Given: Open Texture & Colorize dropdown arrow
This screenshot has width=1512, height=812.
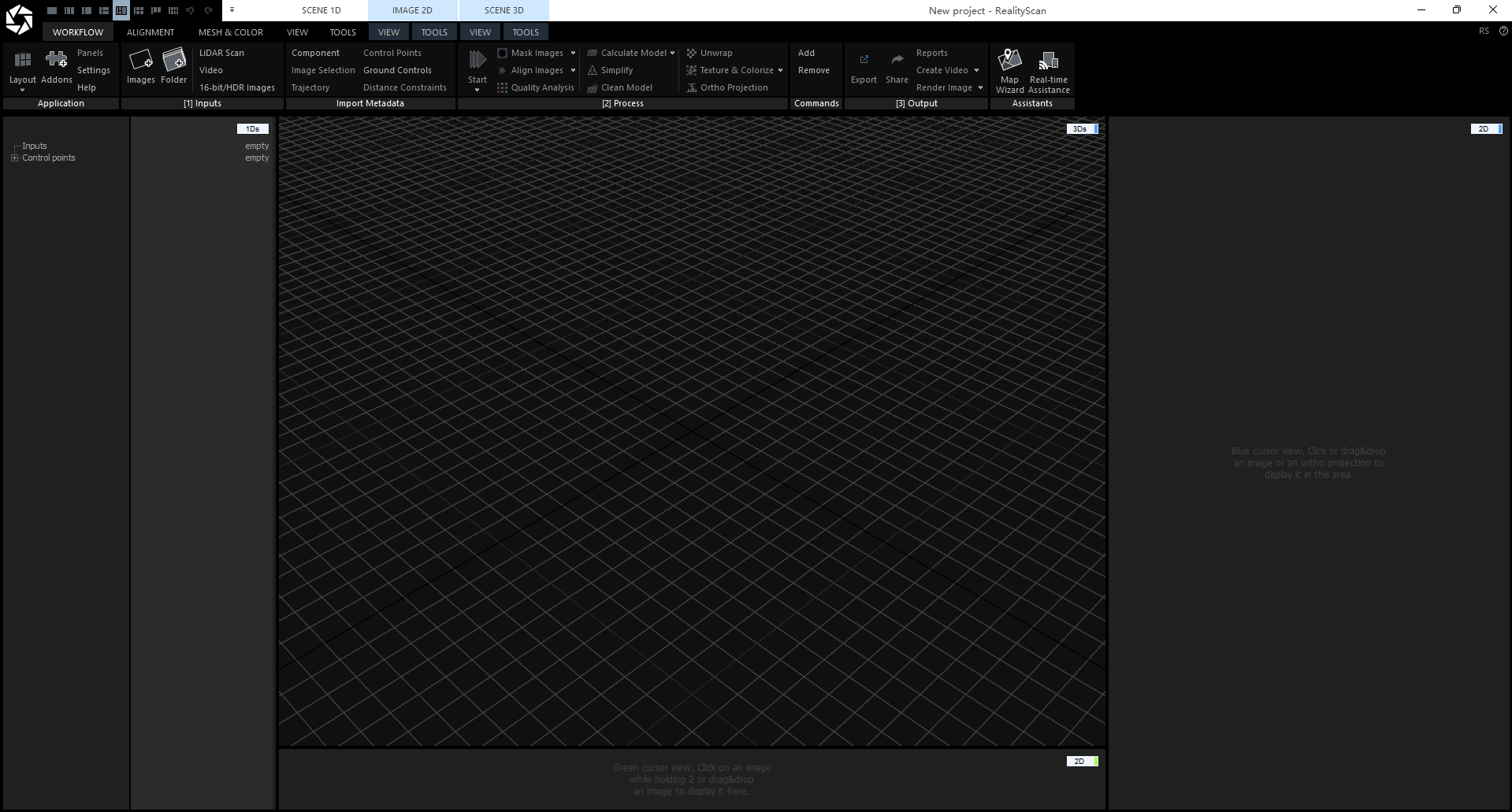Looking at the screenshot, I should click(780, 70).
